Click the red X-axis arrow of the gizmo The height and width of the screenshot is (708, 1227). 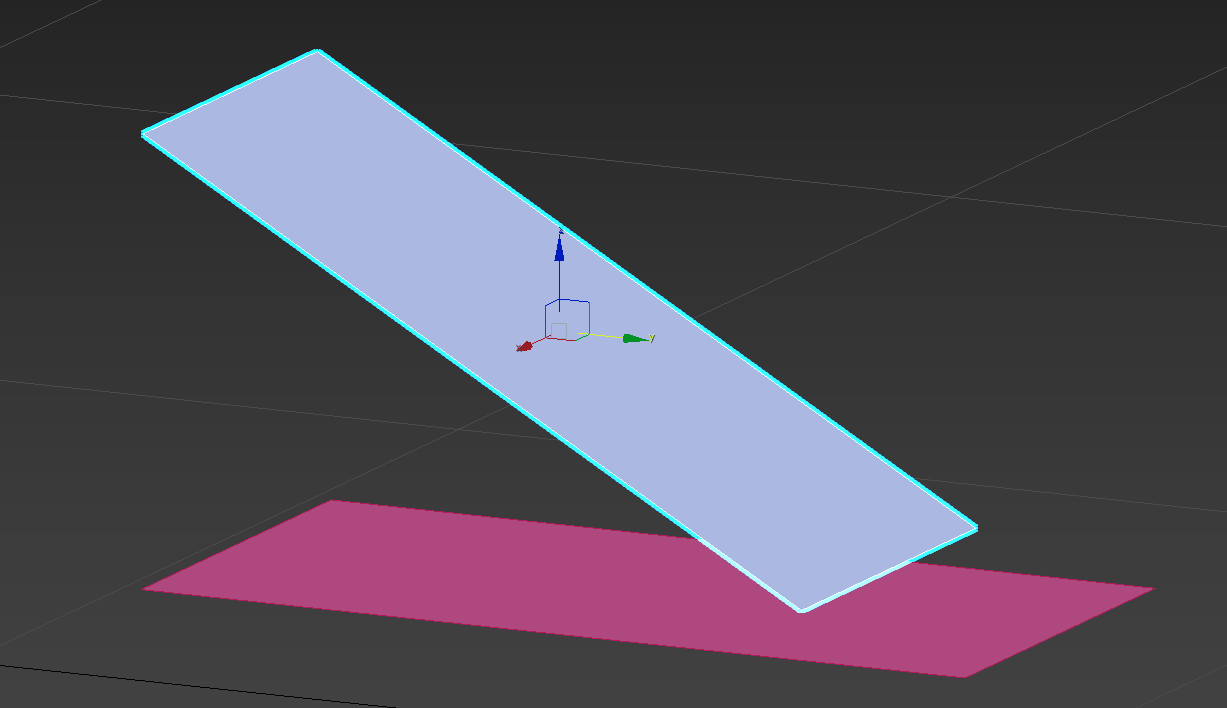click(525, 344)
